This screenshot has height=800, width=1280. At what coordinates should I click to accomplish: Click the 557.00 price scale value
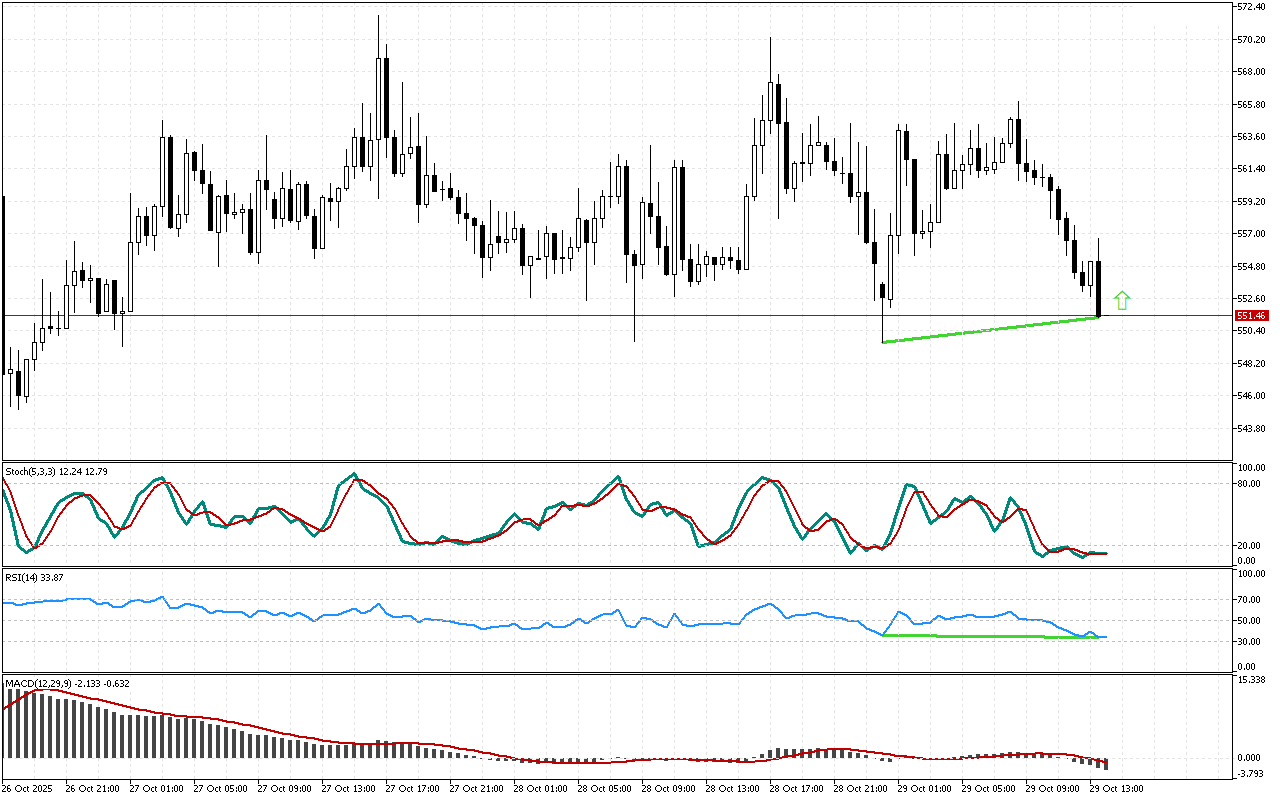(x=1251, y=234)
